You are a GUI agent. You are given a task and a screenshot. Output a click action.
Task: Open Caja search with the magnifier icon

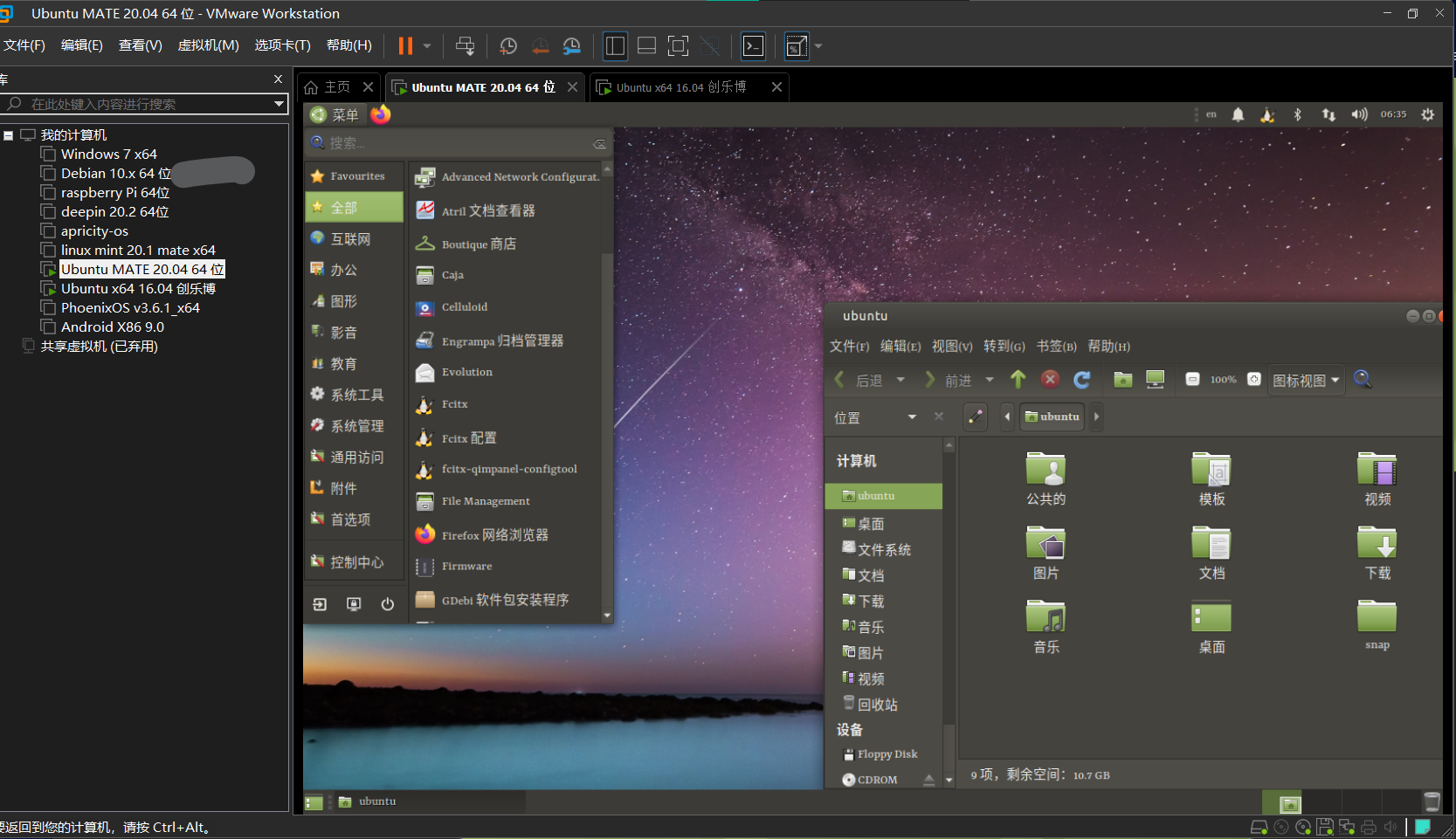pyautogui.click(x=1363, y=380)
